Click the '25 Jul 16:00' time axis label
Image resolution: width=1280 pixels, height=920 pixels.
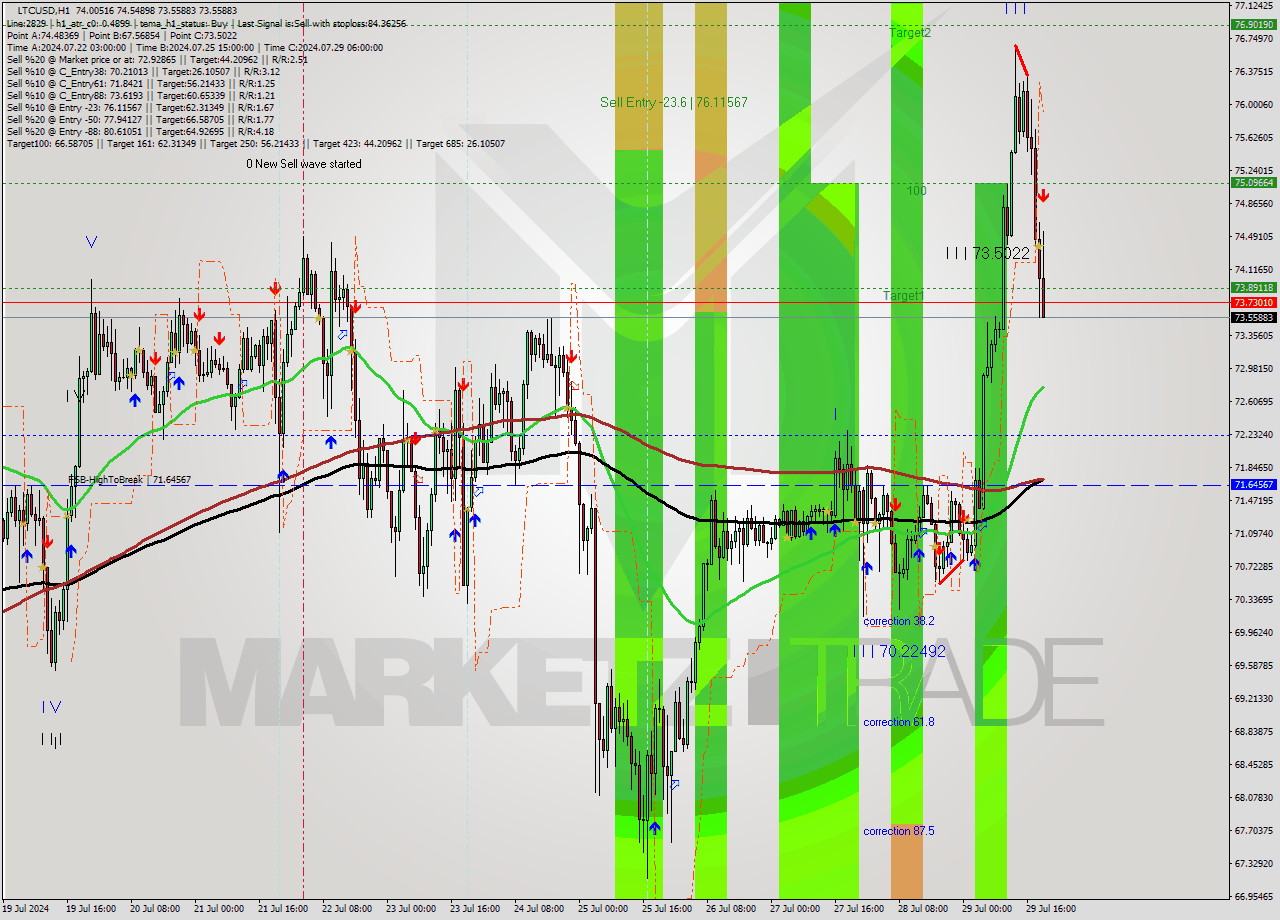coord(667,909)
